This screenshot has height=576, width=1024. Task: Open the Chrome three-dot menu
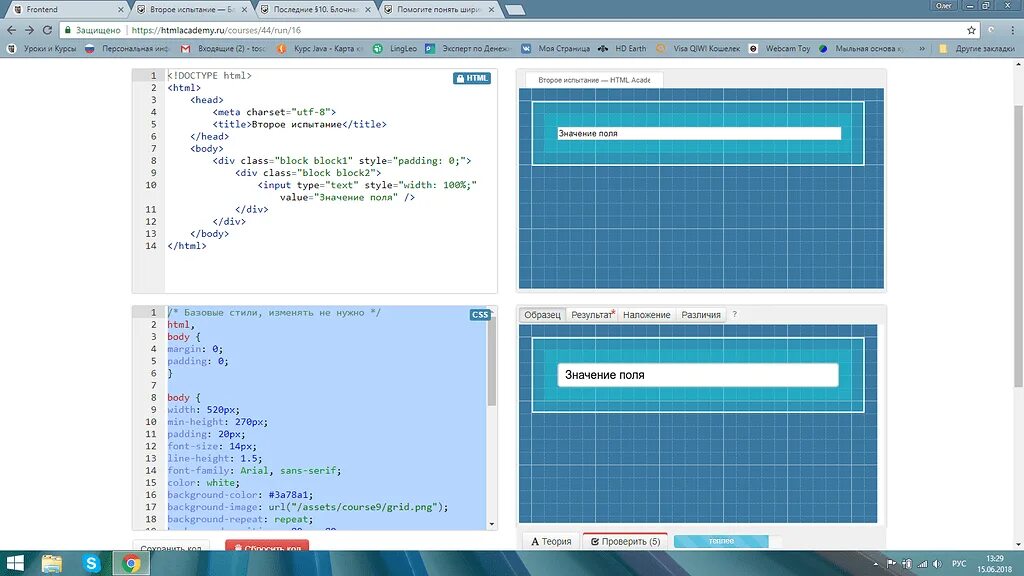pos(1013,30)
